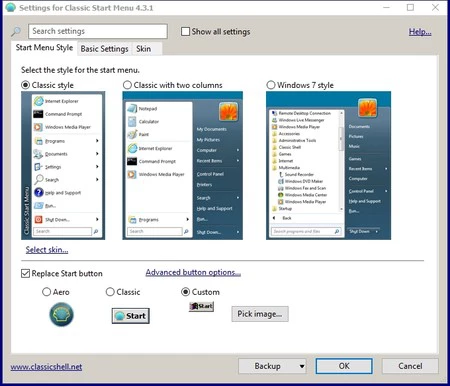Open the Select skin... link
The image size is (450, 386).
click(x=47, y=250)
